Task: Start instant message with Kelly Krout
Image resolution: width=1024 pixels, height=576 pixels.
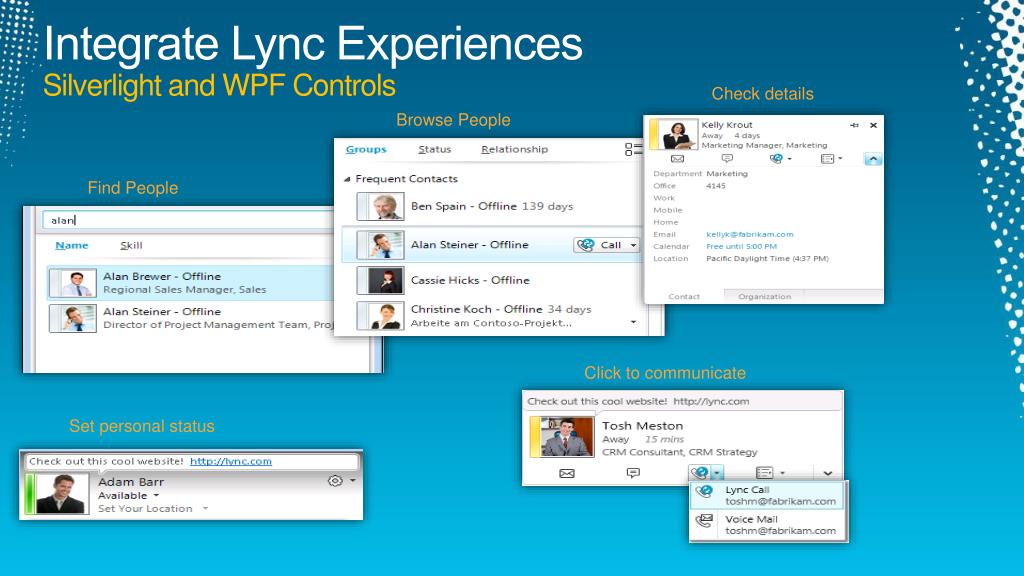Action: pos(727,159)
